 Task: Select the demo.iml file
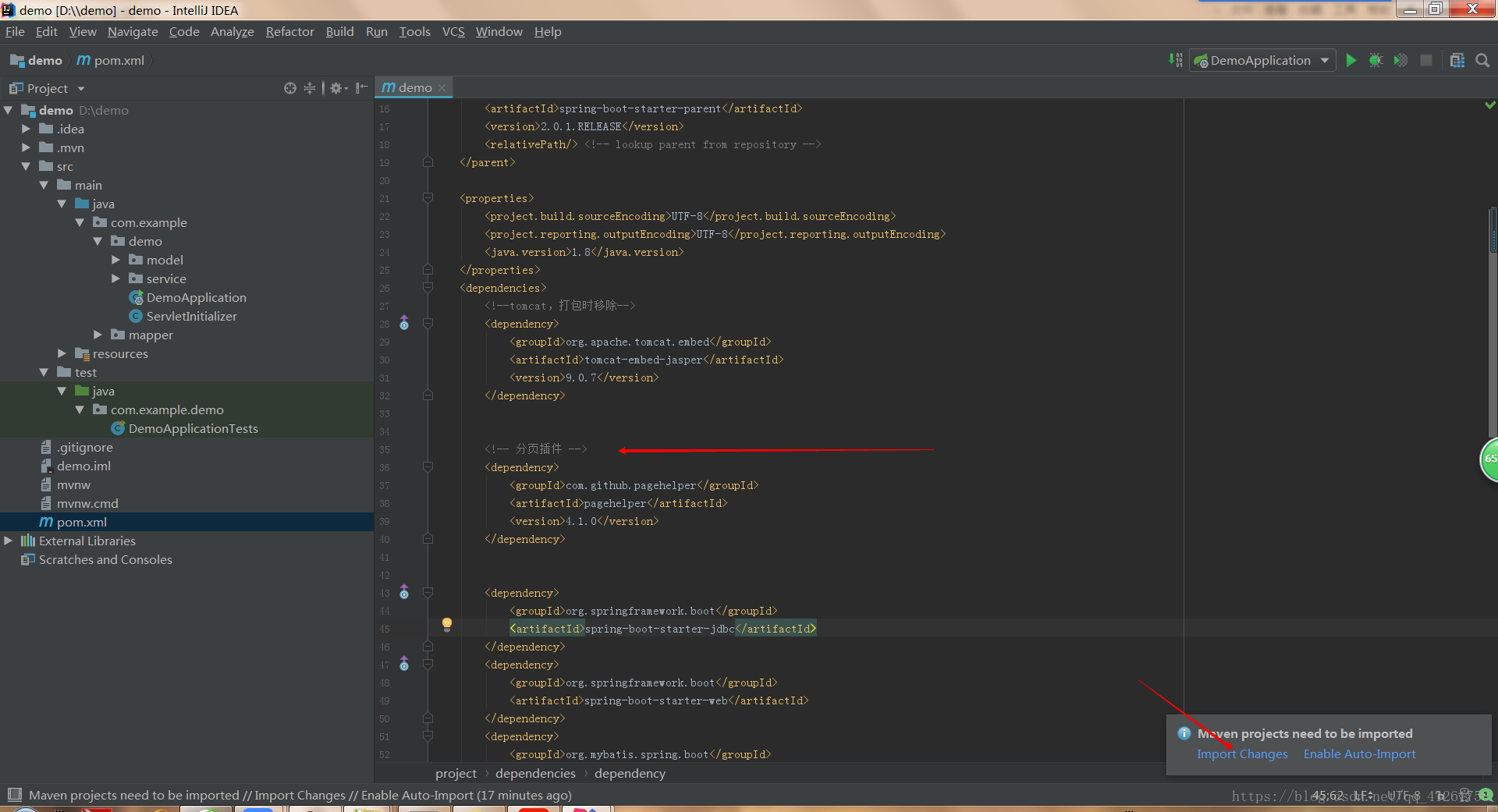(75, 466)
